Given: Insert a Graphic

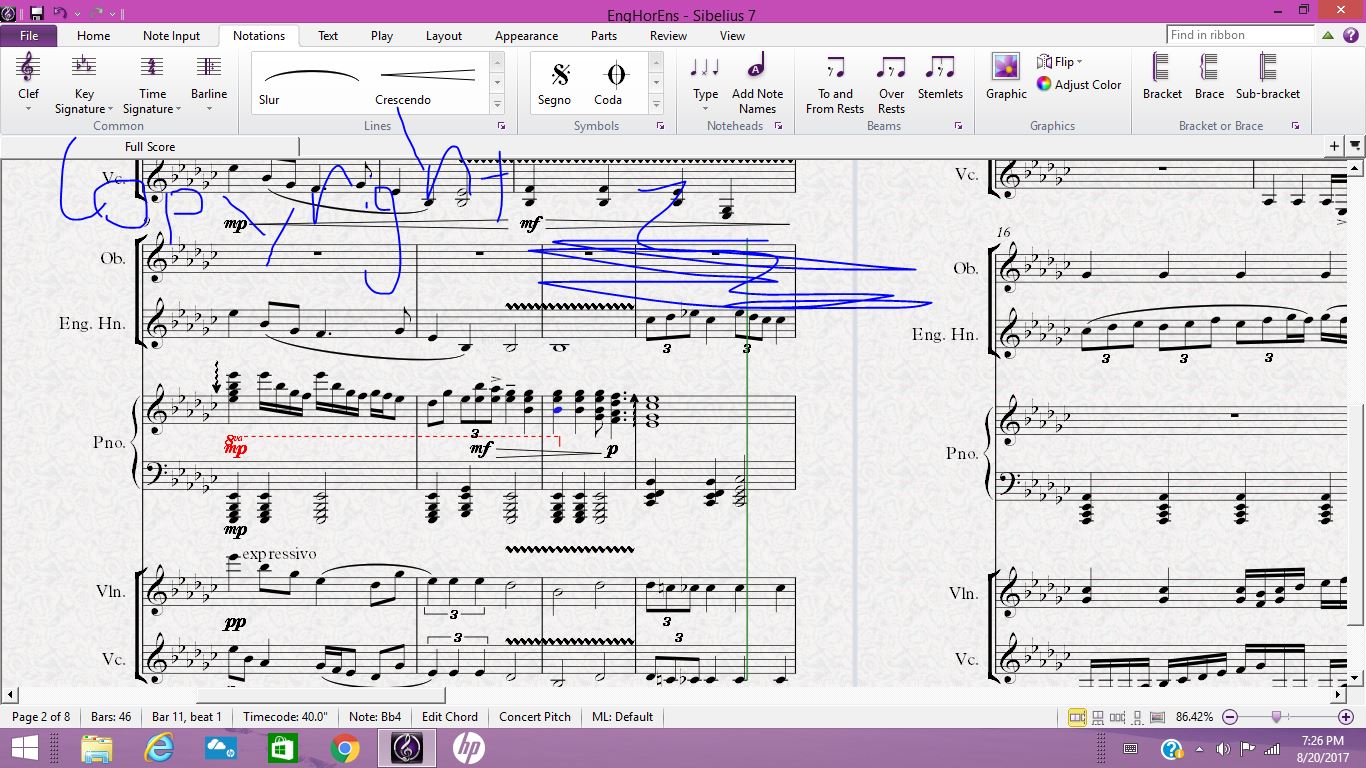Looking at the screenshot, I should [1006, 78].
